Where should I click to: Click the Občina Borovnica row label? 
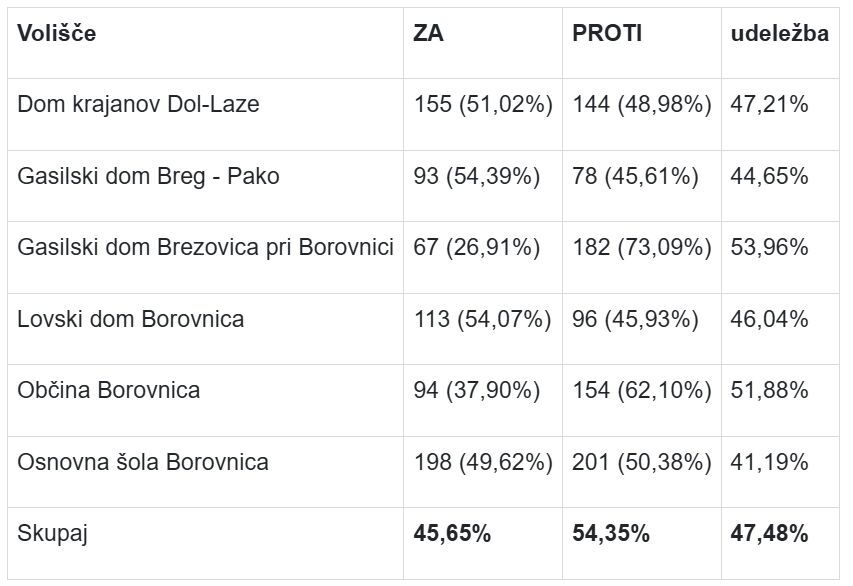pyautogui.click(x=108, y=390)
